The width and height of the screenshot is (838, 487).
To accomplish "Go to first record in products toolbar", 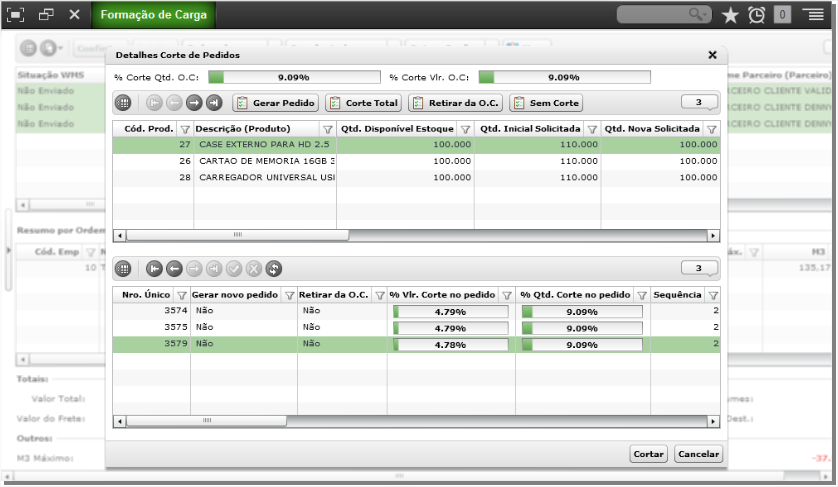I will point(154,103).
